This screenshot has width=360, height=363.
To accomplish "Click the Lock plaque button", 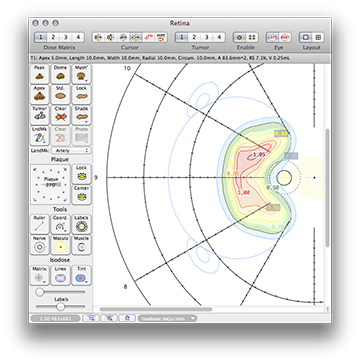I will (81, 174).
